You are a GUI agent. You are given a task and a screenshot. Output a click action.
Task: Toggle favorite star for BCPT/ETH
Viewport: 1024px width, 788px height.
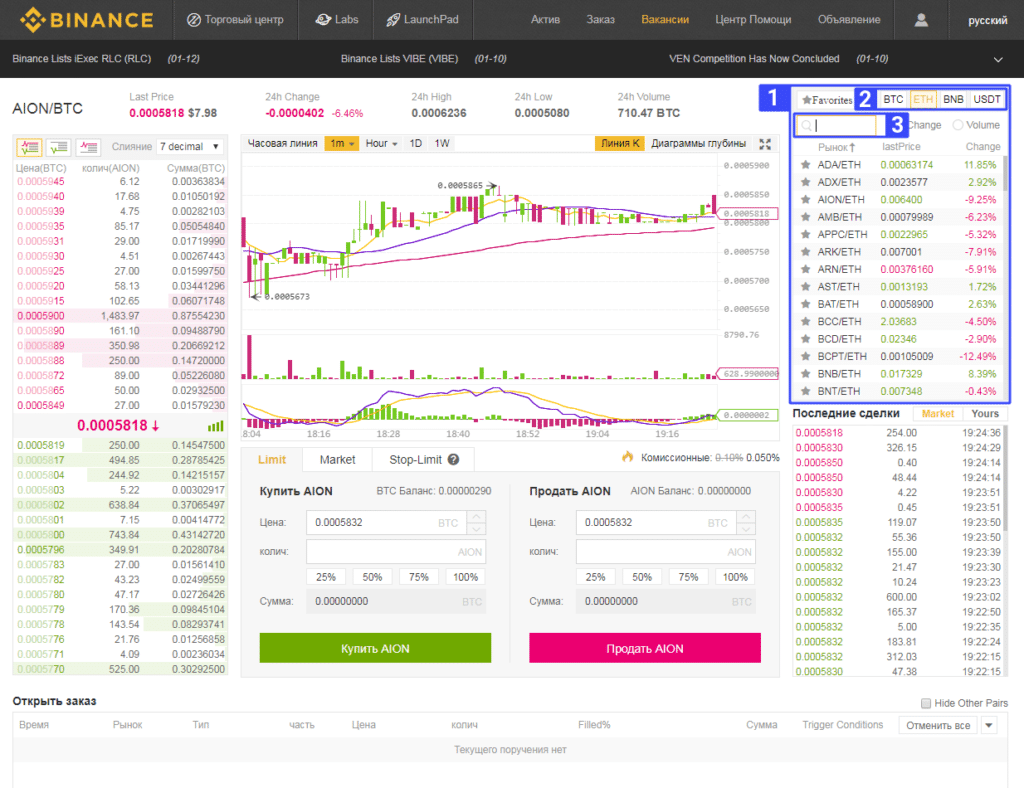pos(805,356)
